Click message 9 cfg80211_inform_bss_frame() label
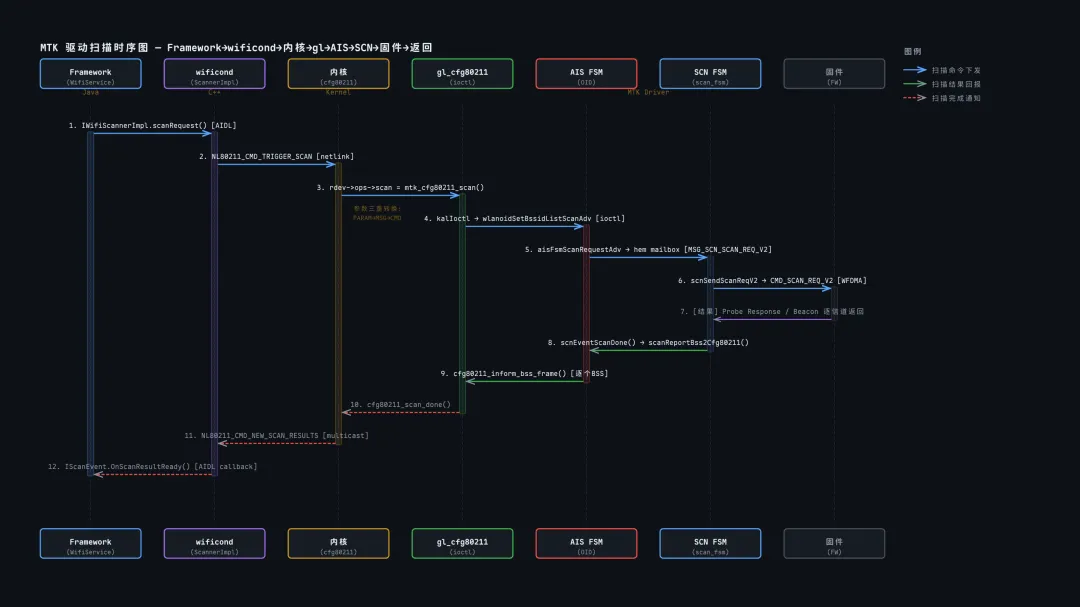This screenshot has height=607, width=1080. coord(524,373)
